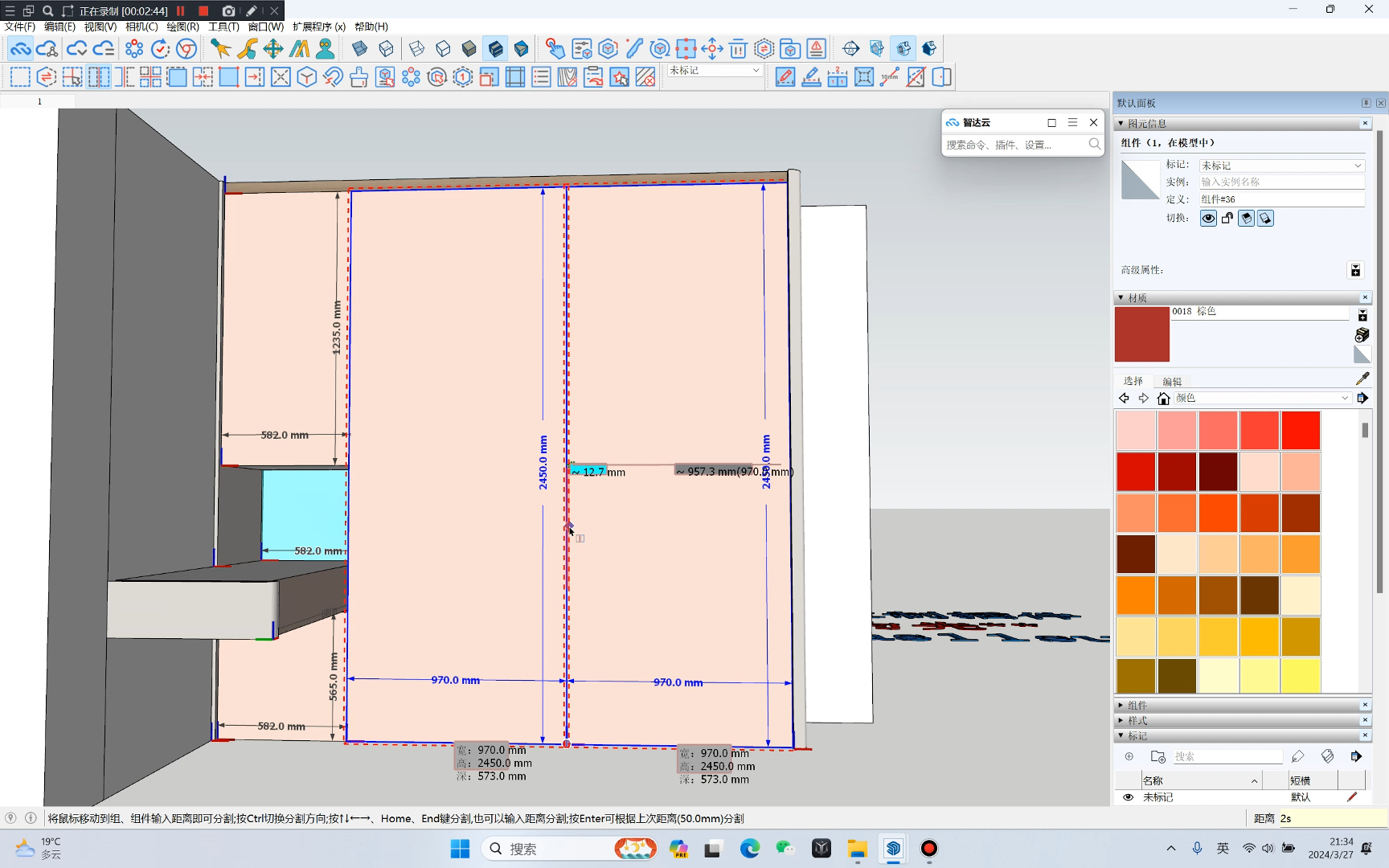Image resolution: width=1389 pixels, height=868 pixels.
Task: Switch to the 编辑 tab in materials
Action: click(1172, 382)
